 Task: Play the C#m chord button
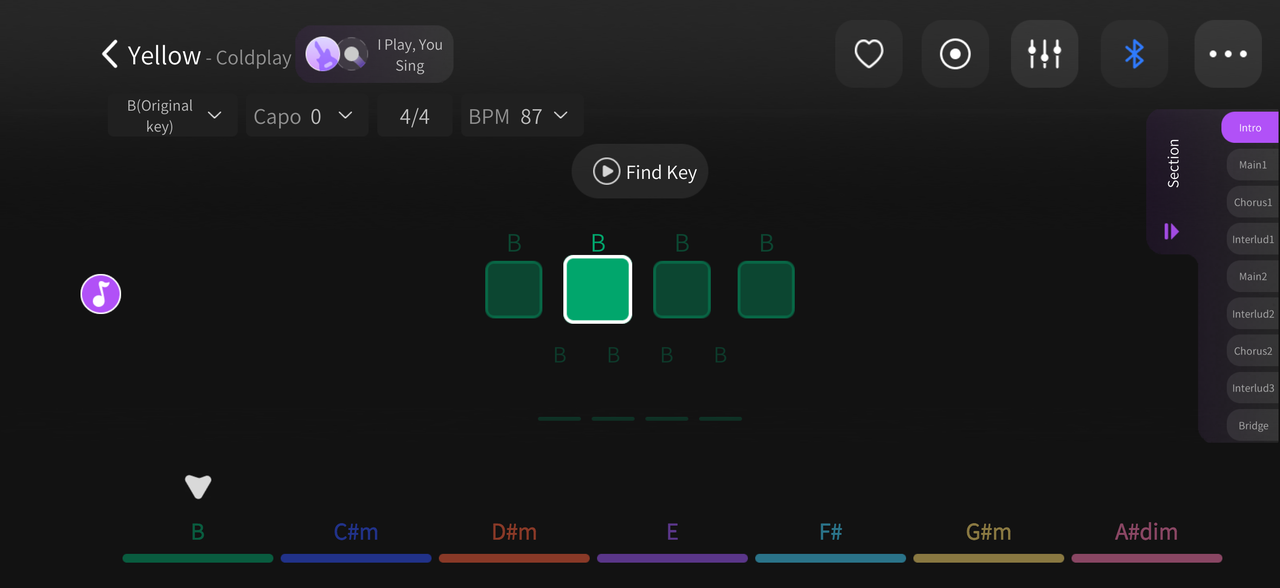tap(356, 542)
